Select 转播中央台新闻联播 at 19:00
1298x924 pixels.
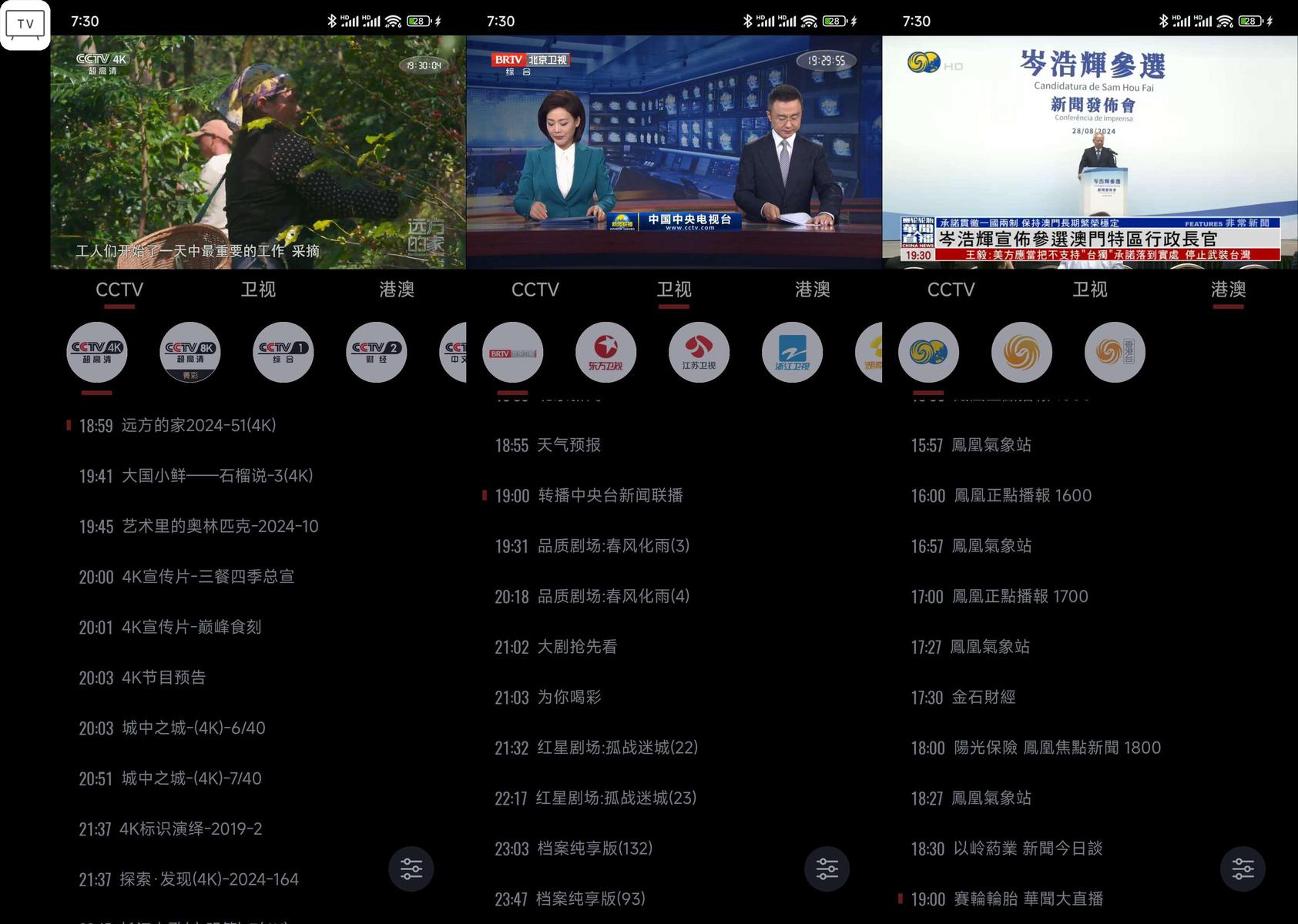589,495
